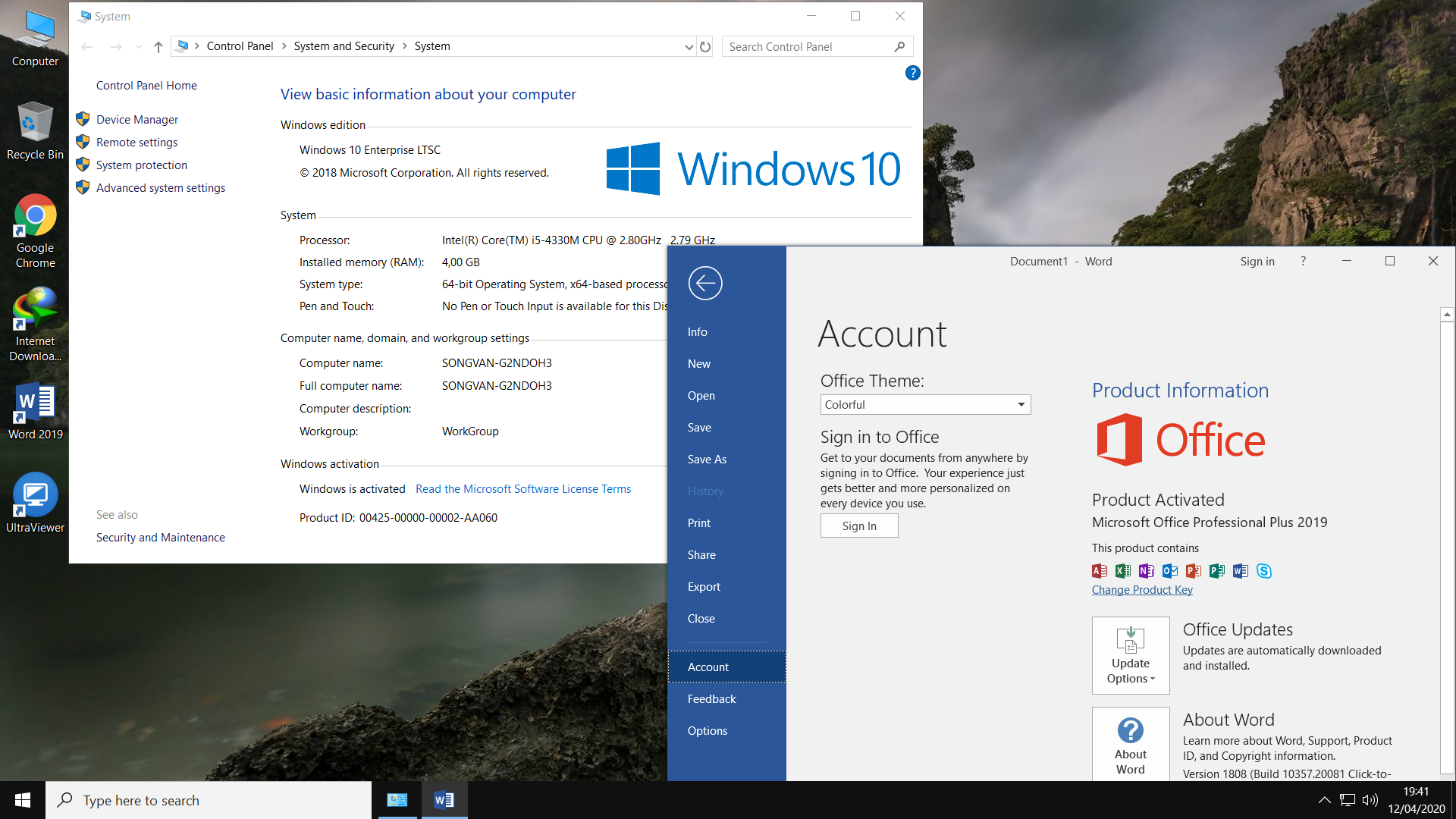Click the Excel icon under product contains

click(x=1123, y=571)
